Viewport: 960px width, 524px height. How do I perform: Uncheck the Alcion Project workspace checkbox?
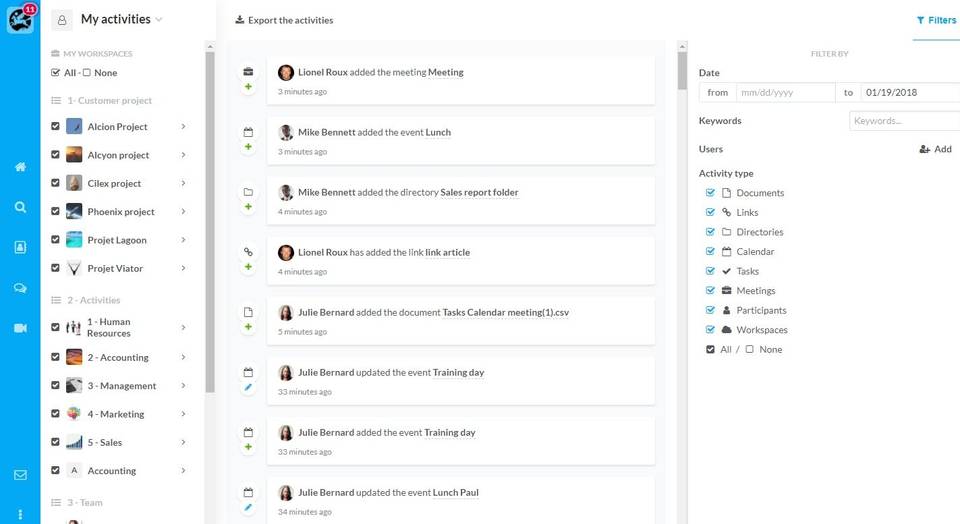click(55, 127)
